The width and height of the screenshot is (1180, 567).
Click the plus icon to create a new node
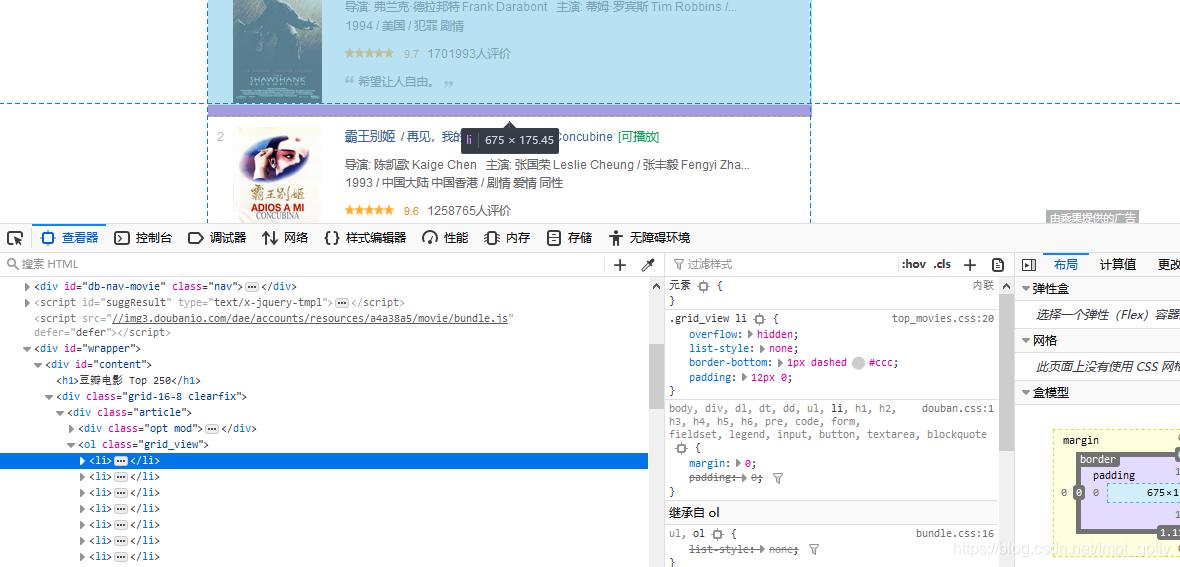(620, 265)
